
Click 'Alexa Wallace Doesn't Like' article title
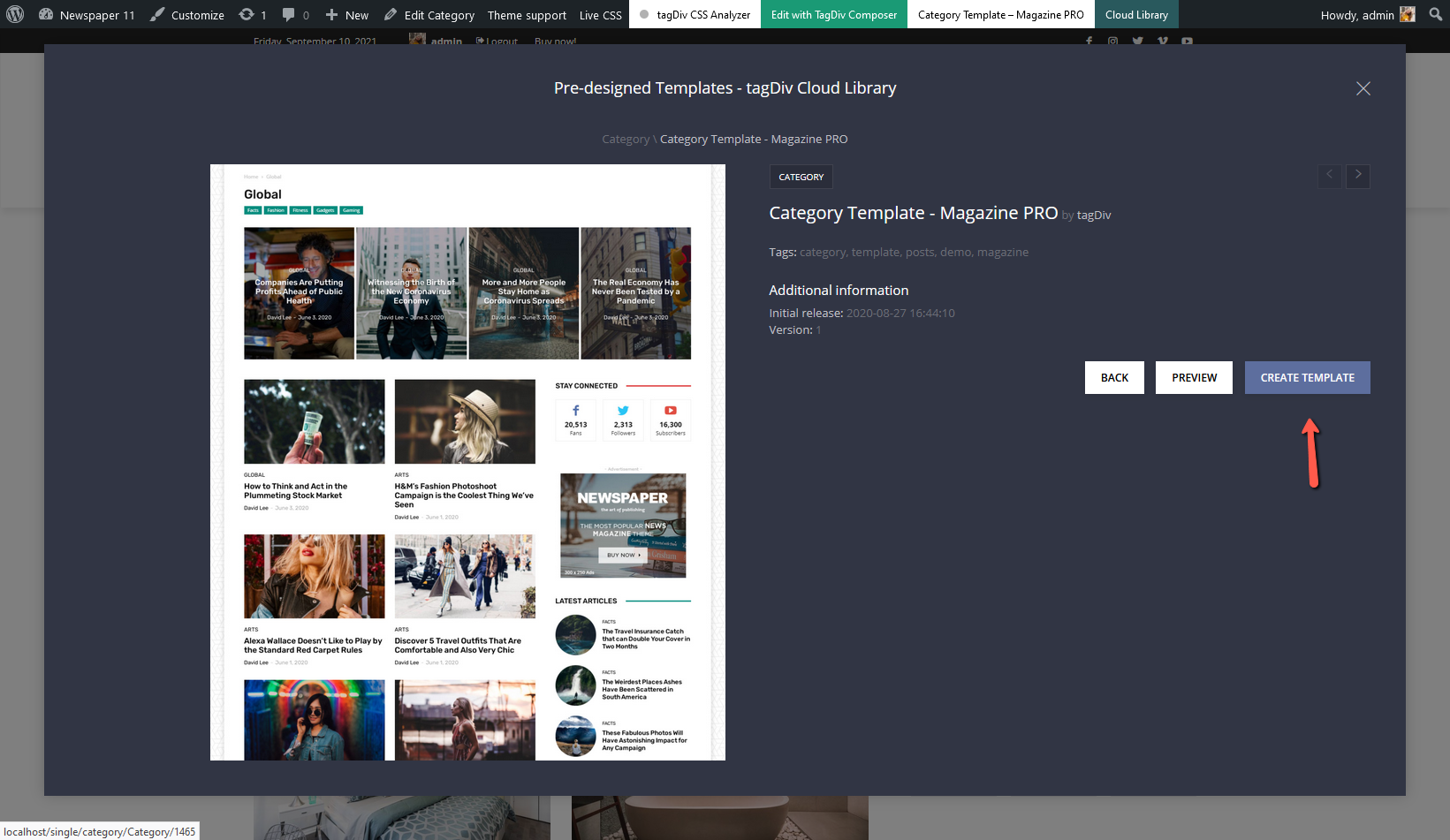(x=313, y=646)
